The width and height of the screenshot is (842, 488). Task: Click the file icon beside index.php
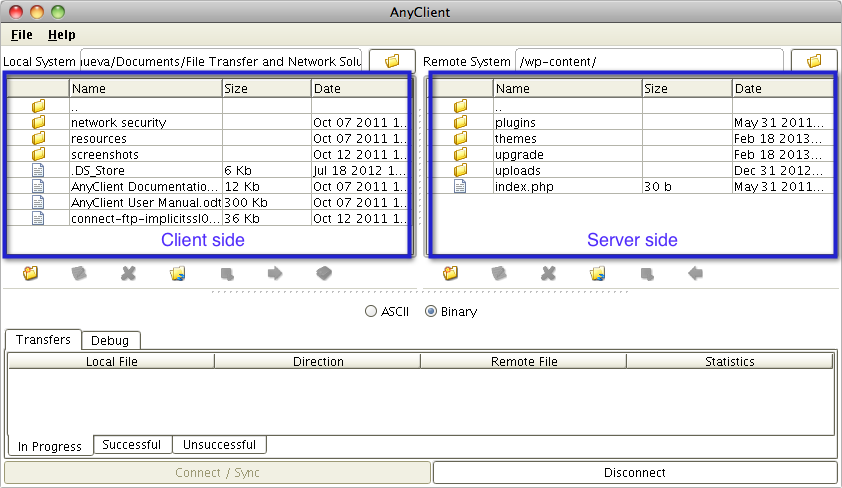tap(460, 186)
